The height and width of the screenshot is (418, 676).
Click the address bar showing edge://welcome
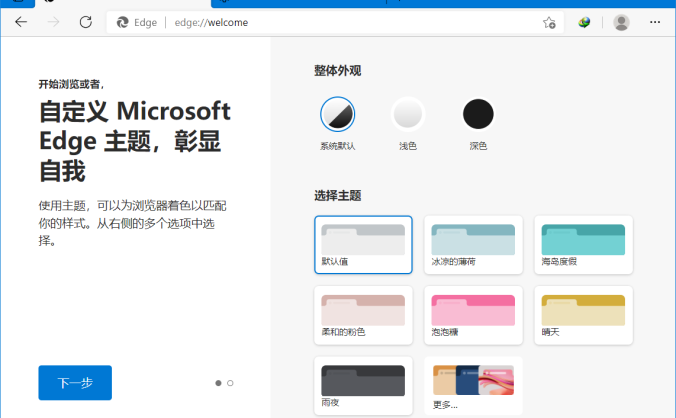click(335, 22)
